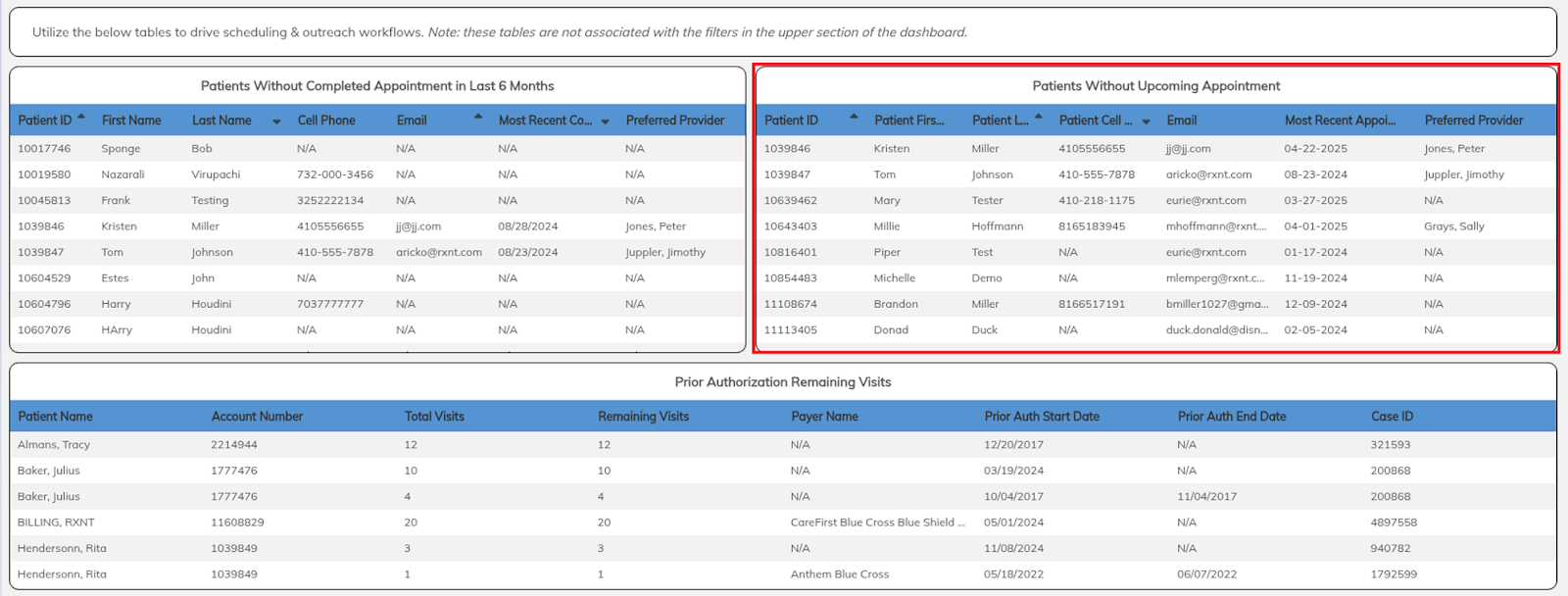Click 'Almans, Tracy' patient name

54,445
